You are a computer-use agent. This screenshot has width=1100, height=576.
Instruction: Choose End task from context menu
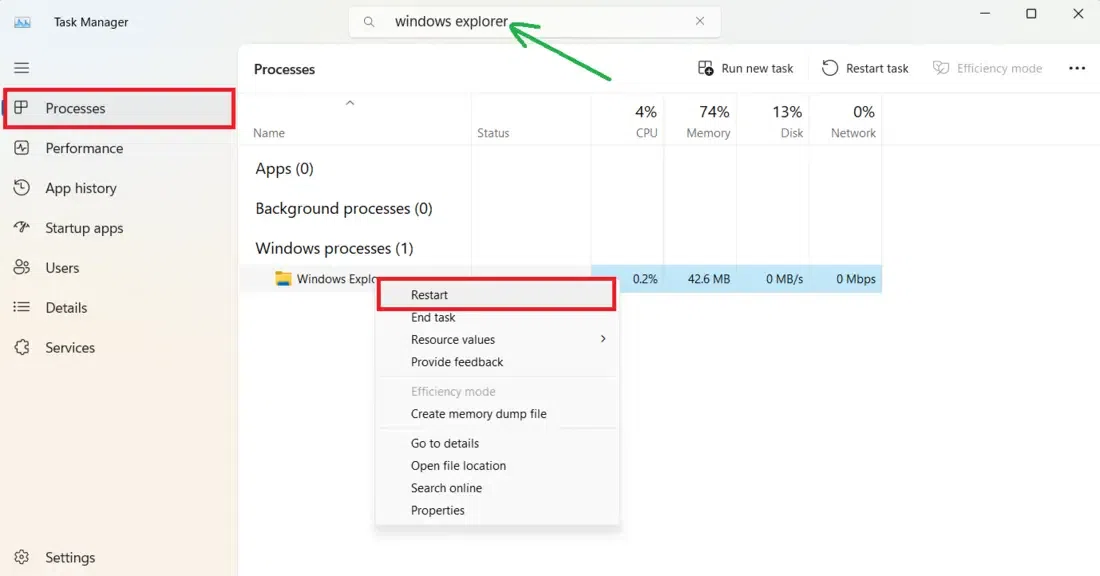[497, 317]
